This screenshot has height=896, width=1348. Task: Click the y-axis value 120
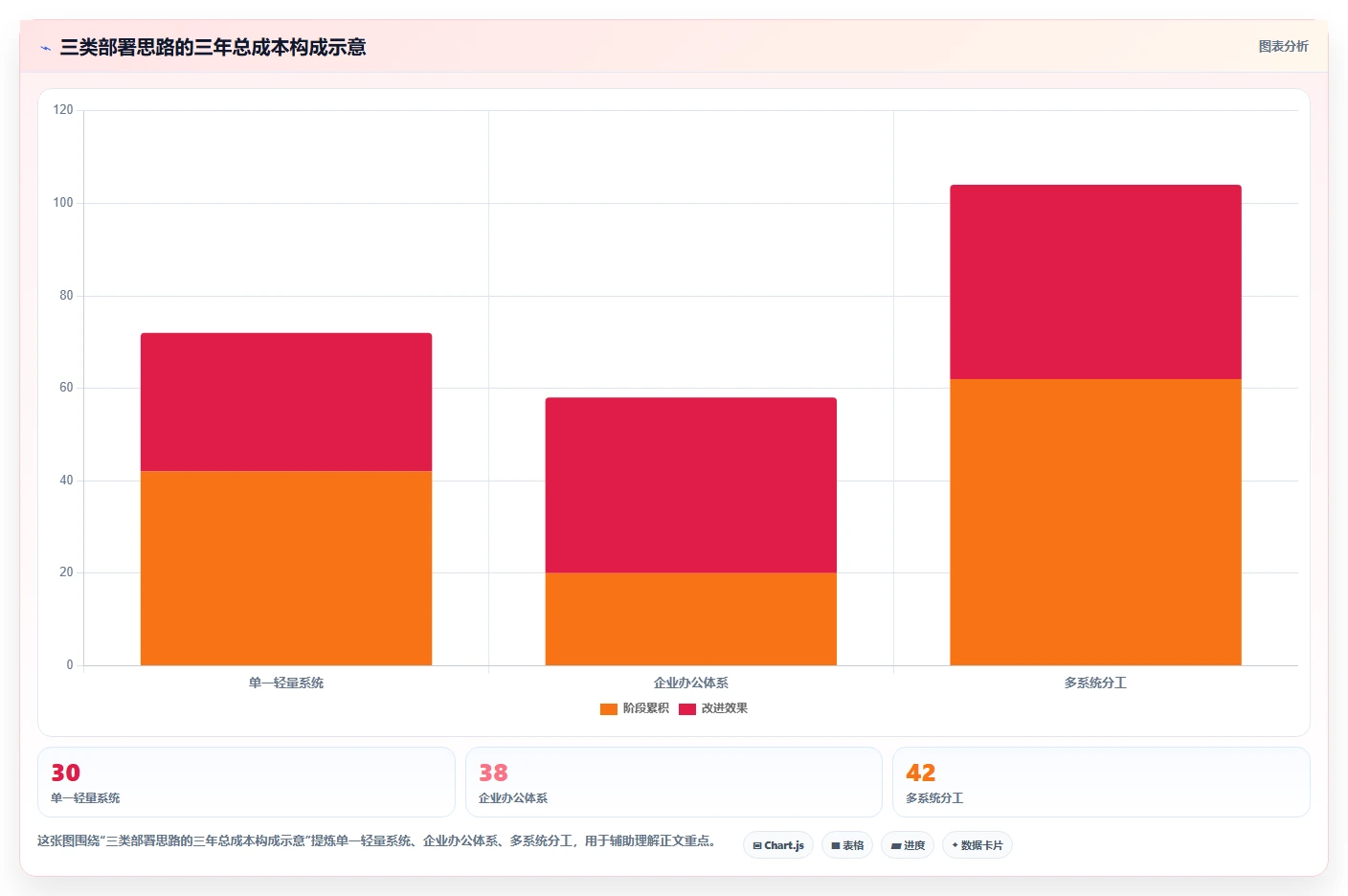tap(63, 110)
